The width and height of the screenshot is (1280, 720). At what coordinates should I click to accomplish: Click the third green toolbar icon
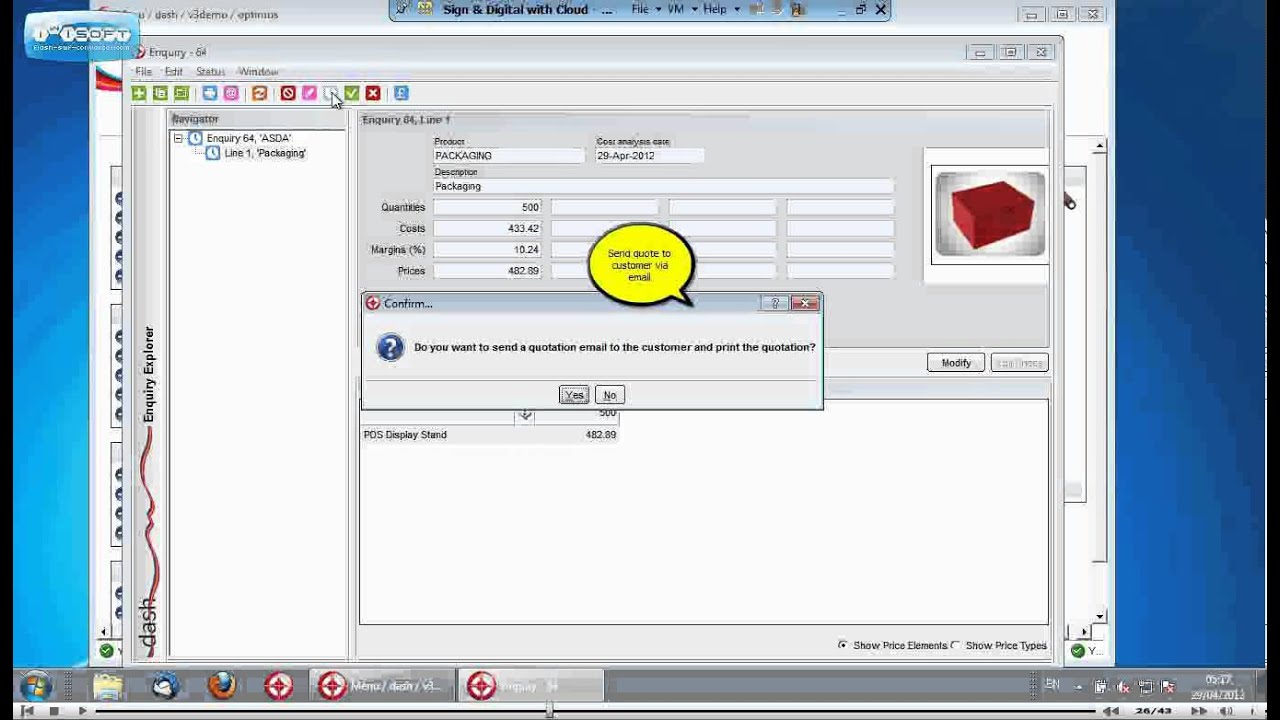coord(181,93)
